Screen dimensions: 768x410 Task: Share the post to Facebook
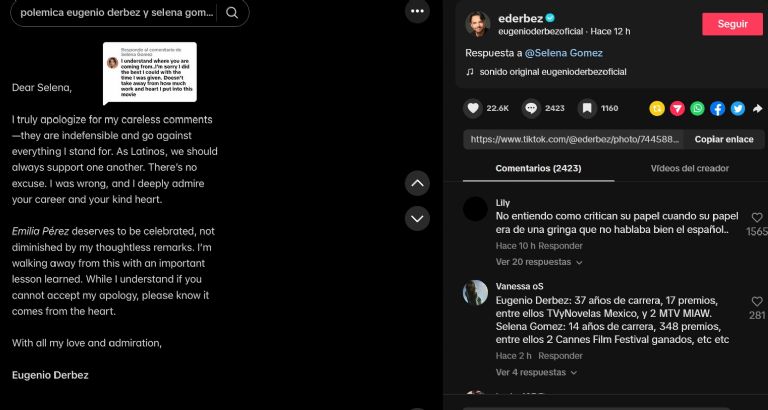(x=718, y=108)
